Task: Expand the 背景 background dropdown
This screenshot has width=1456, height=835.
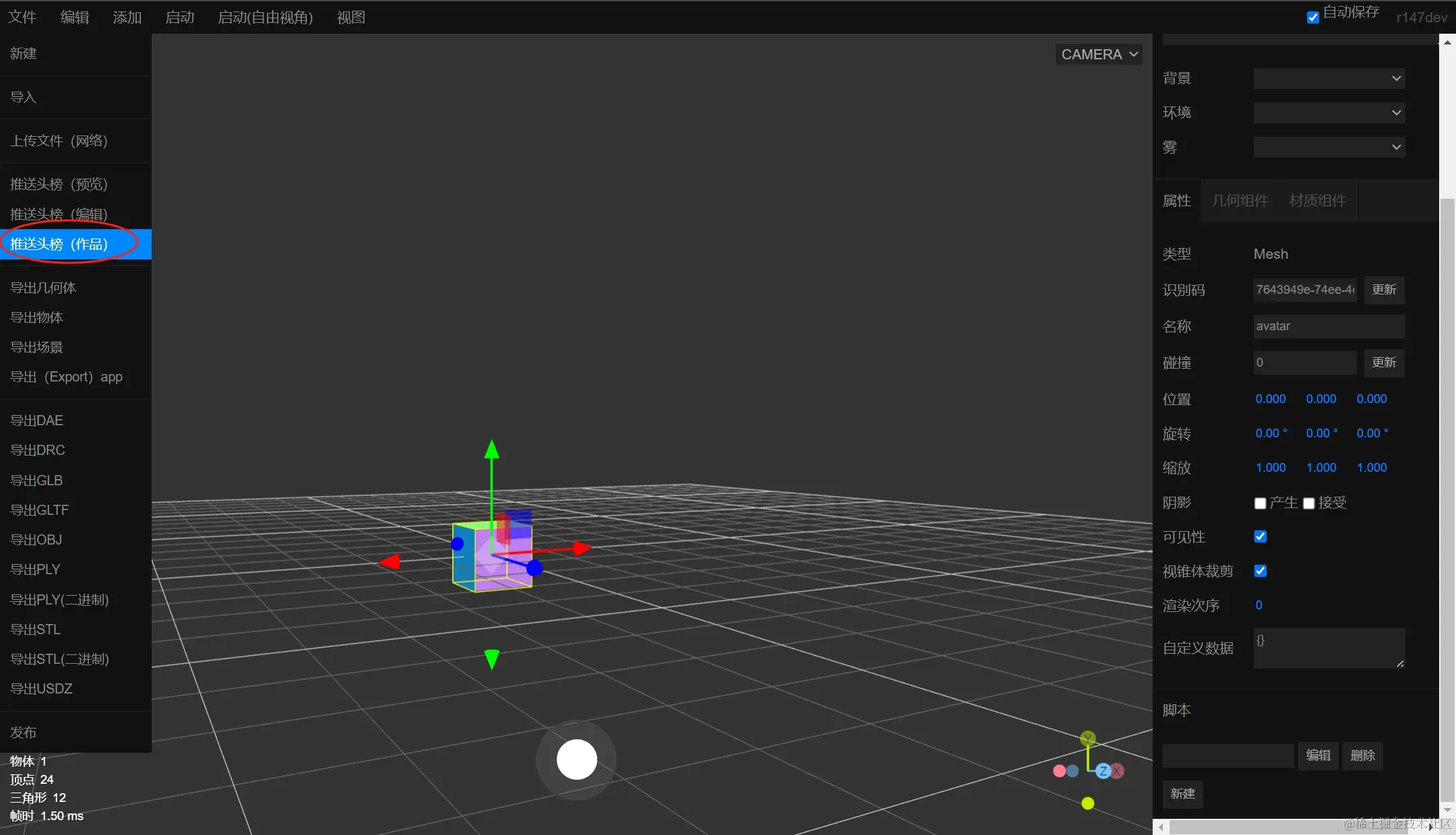Action: click(x=1329, y=78)
